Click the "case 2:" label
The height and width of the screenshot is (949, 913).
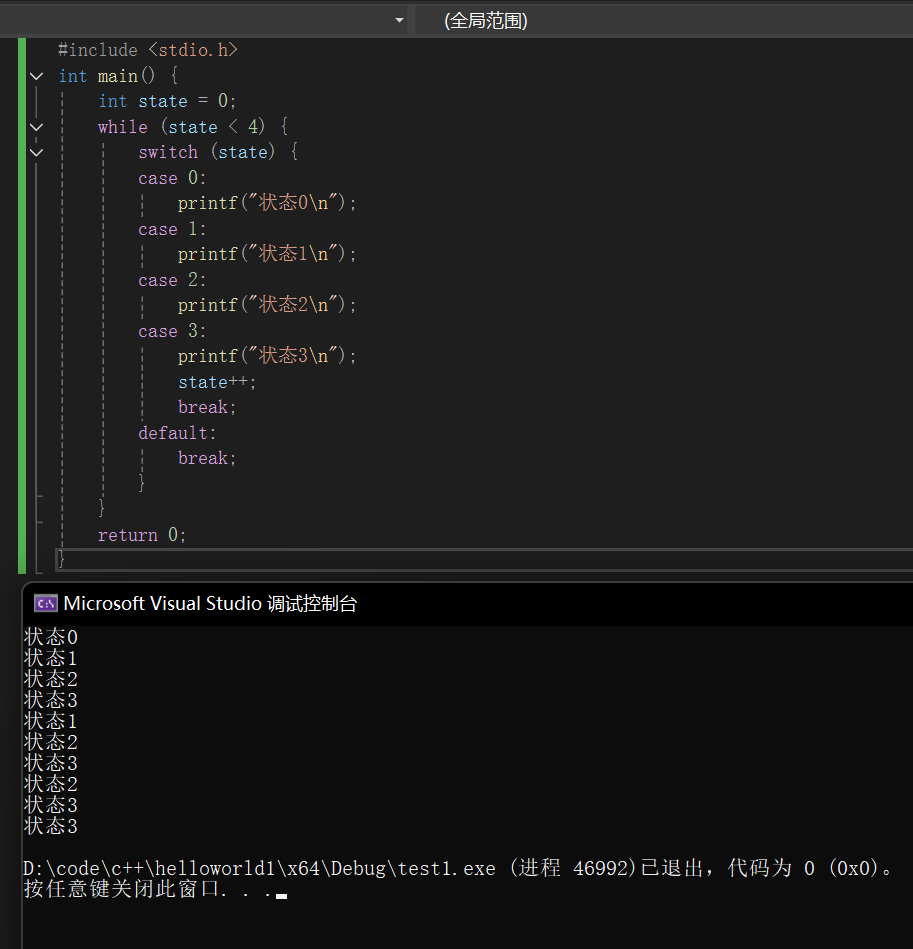172,280
